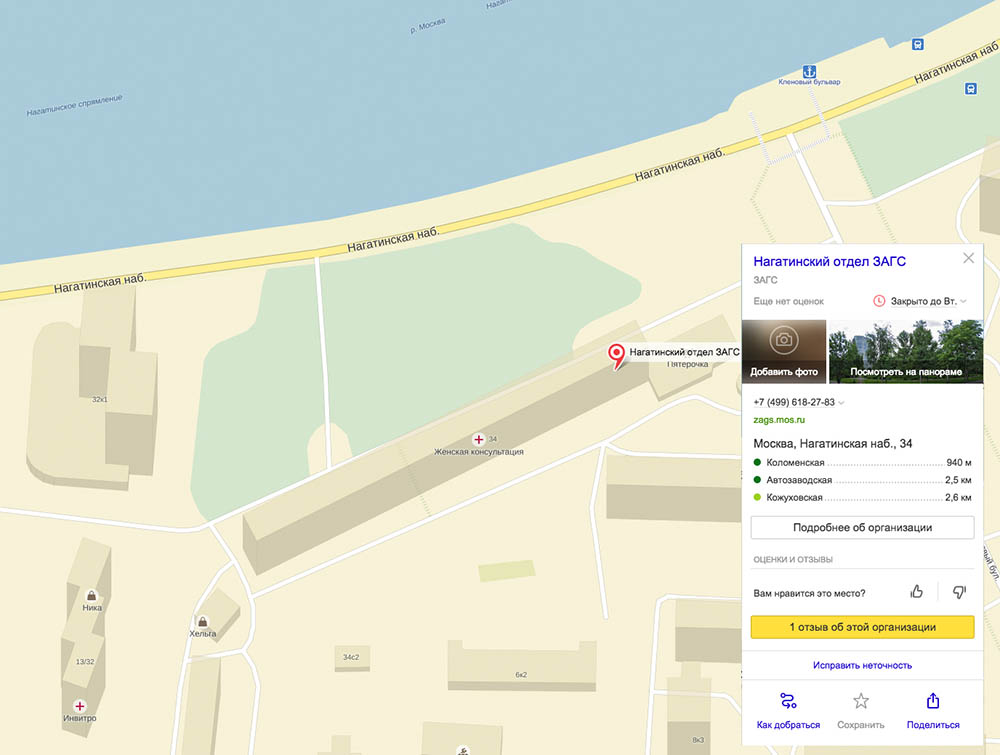Screen dimensions: 1000x755
Task: Expand the Закрыто до Вт. working hours
Action: click(920, 300)
